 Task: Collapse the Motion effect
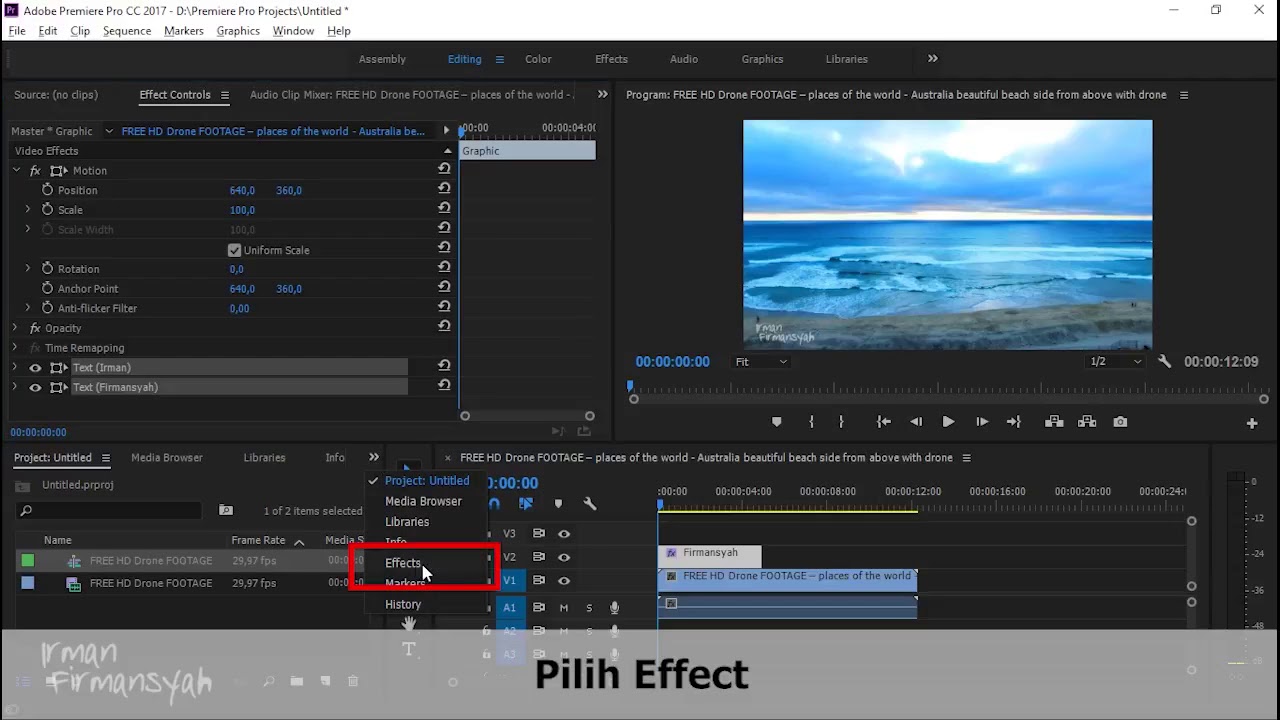[16, 171]
